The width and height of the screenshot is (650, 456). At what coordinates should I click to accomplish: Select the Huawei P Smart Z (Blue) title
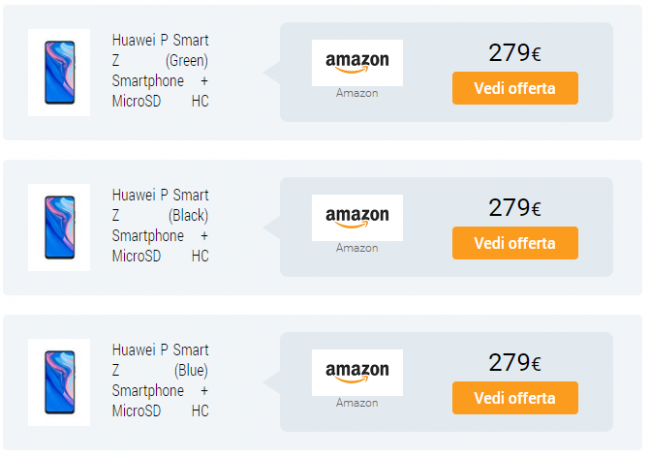click(160, 380)
